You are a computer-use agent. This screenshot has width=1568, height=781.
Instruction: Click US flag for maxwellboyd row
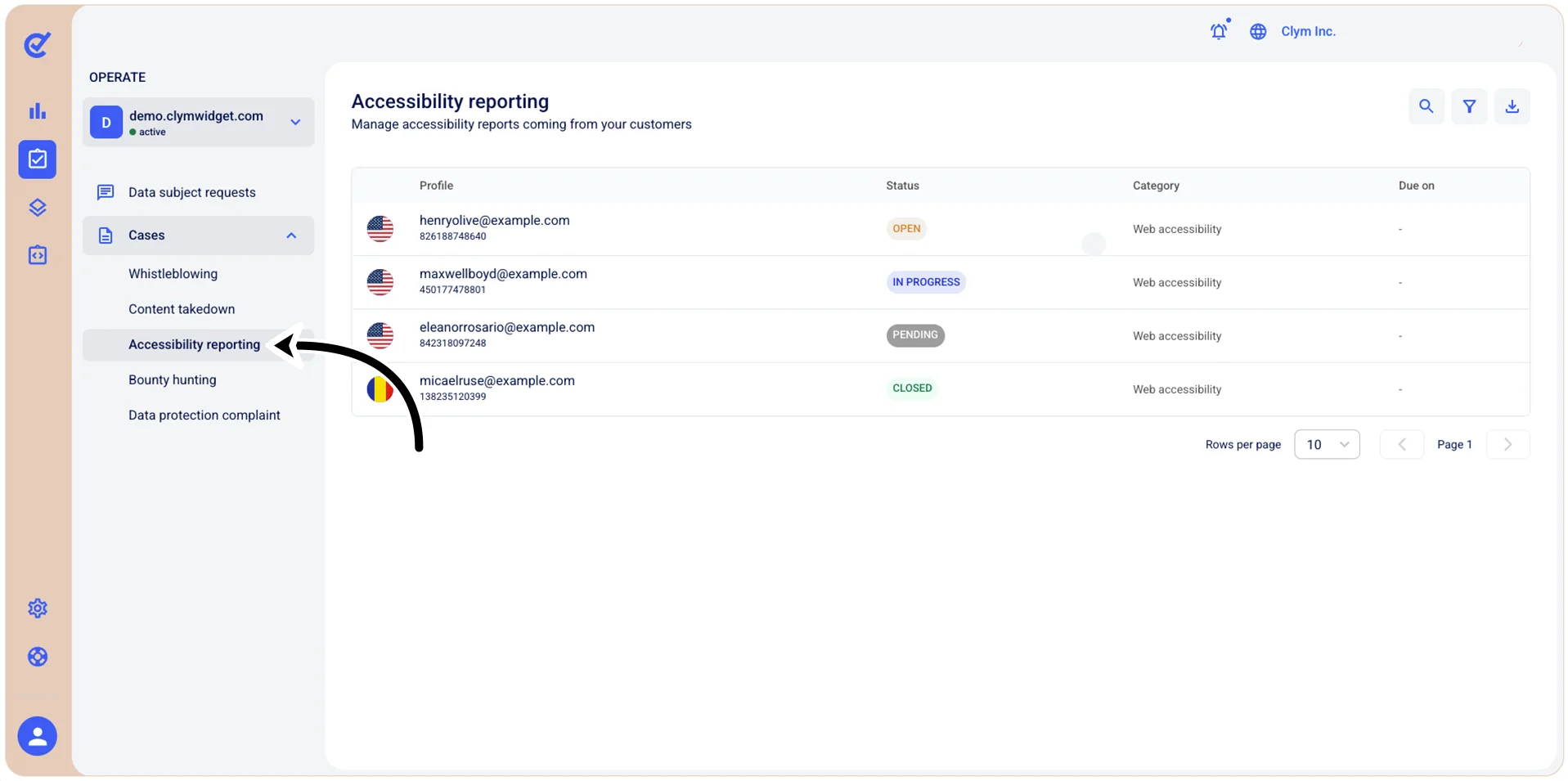[x=380, y=282]
